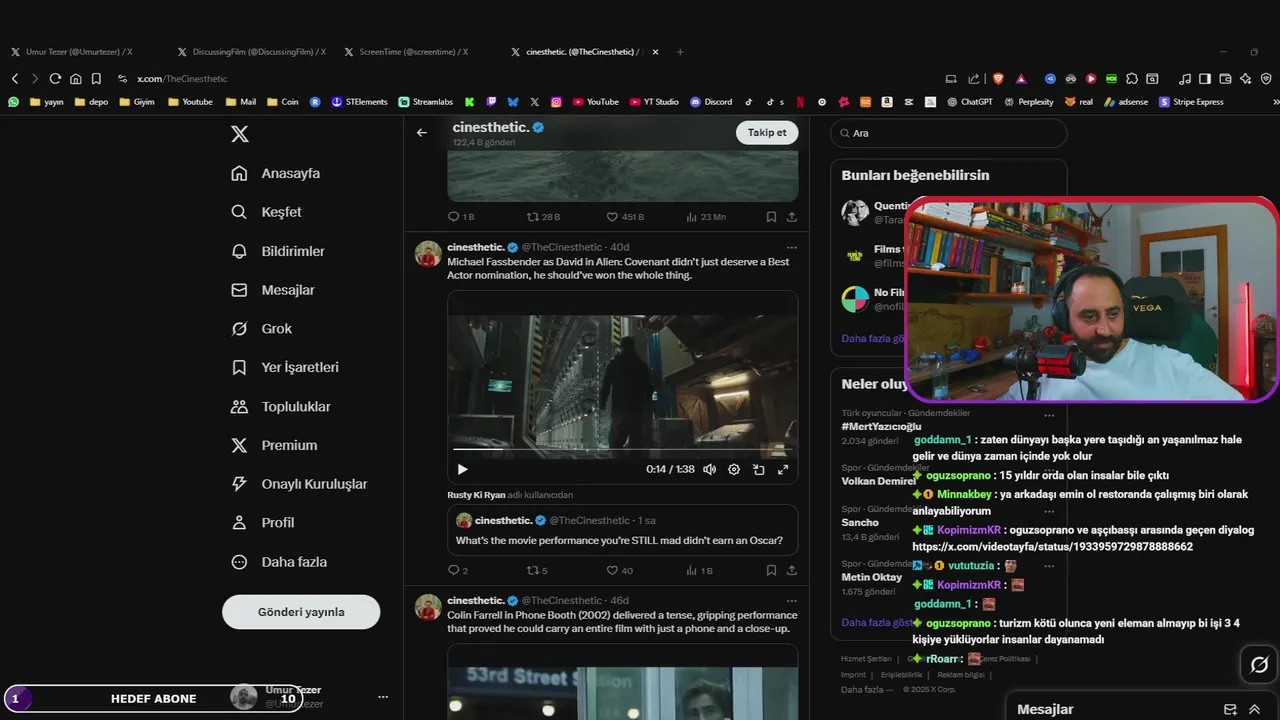Toggle picture-in-picture on video player
Screen dimensions: 1280x720
[x=759, y=469]
